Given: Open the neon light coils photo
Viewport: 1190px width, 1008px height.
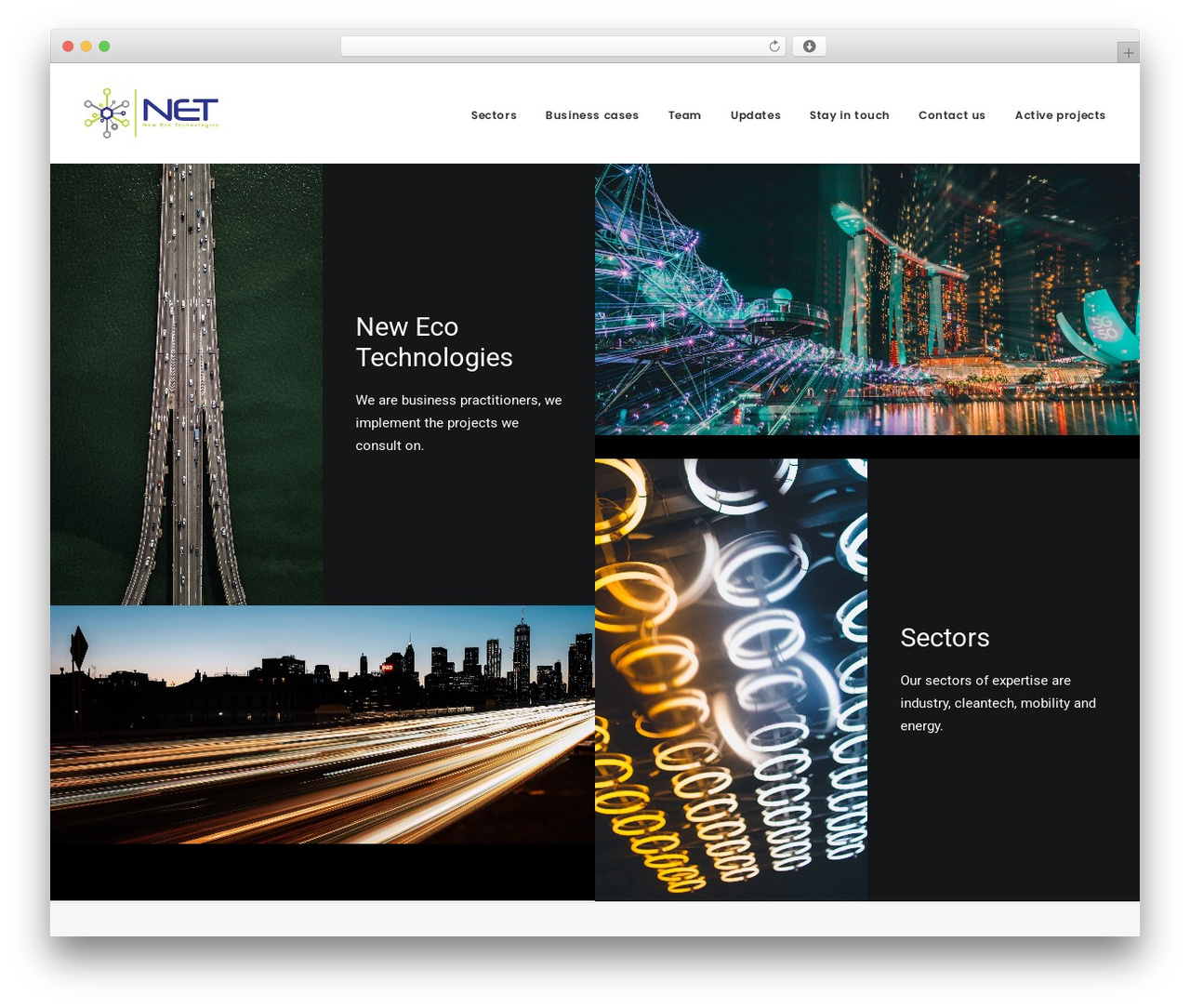Looking at the screenshot, I should click(x=732, y=680).
